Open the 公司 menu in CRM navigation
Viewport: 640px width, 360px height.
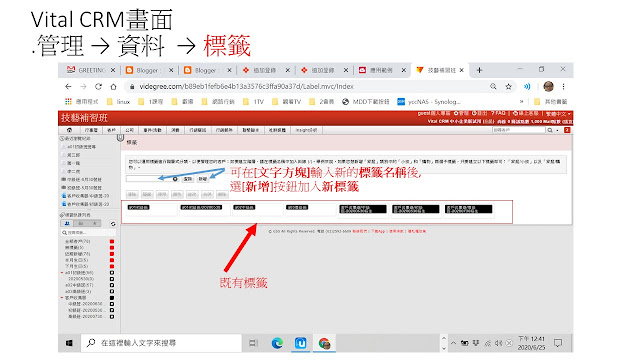tap(129, 130)
